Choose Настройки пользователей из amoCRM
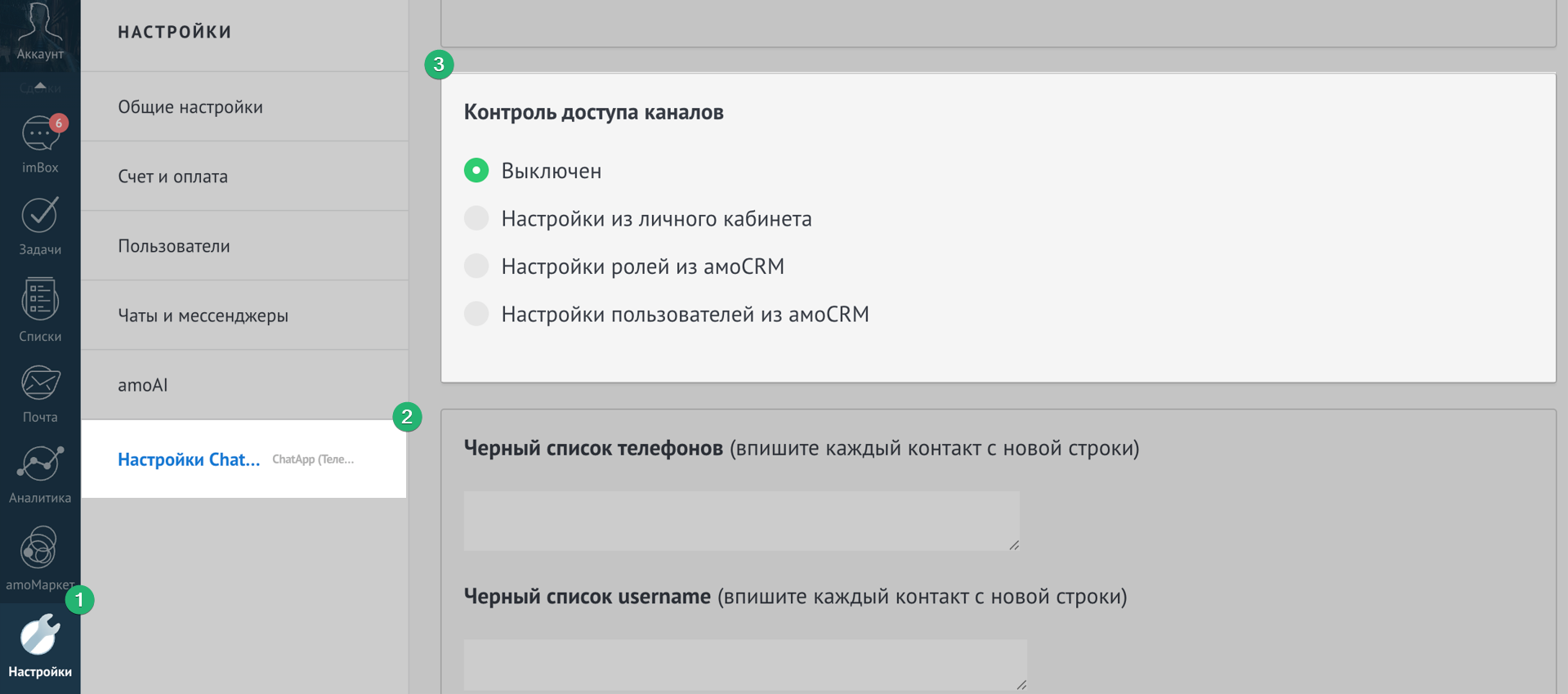This screenshot has height=694, width=1568. point(476,314)
